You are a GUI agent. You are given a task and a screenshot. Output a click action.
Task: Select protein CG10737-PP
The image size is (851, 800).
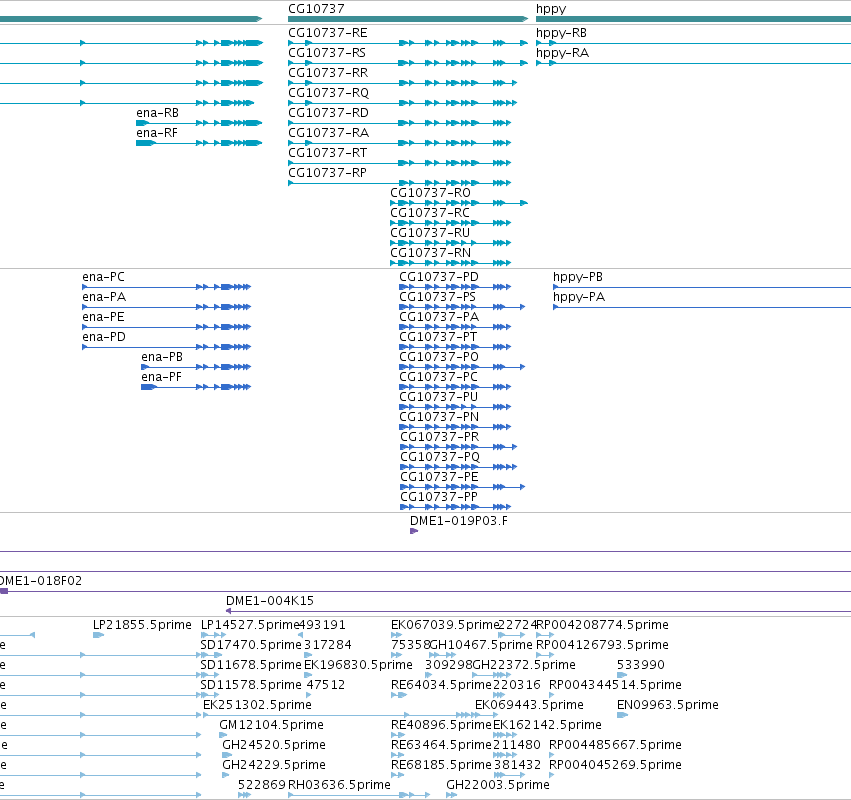(439, 497)
